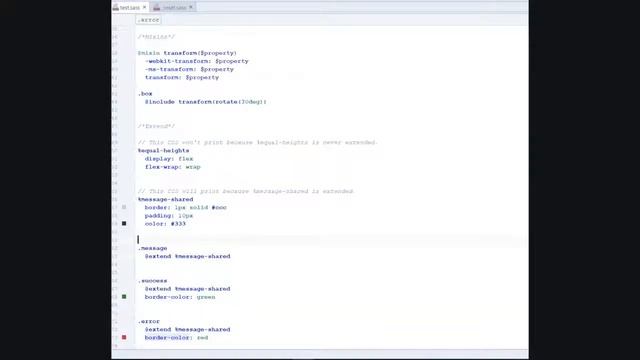Image resolution: width=640 pixels, height=360 pixels.
Task: Click the '-webkit-transform: $property' line
Action: 197,61
